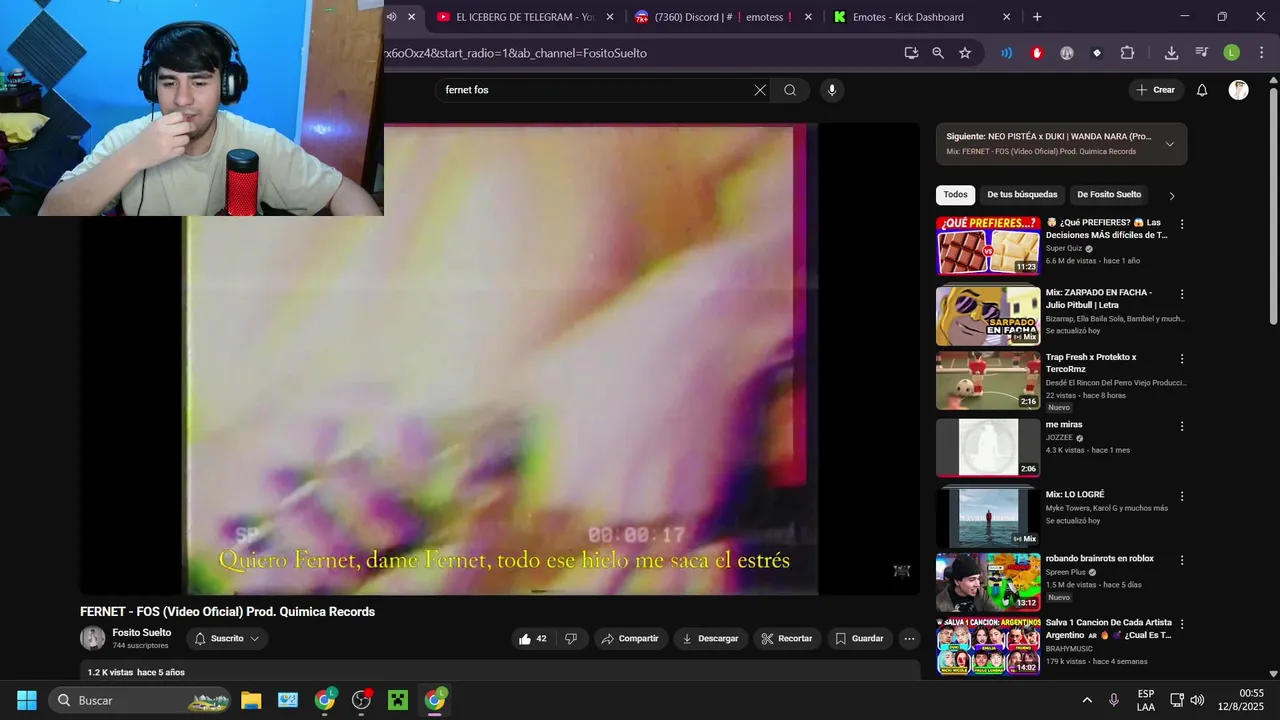
Task: Open the 'Fosito Suelto' channel link
Action: point(141,633)
